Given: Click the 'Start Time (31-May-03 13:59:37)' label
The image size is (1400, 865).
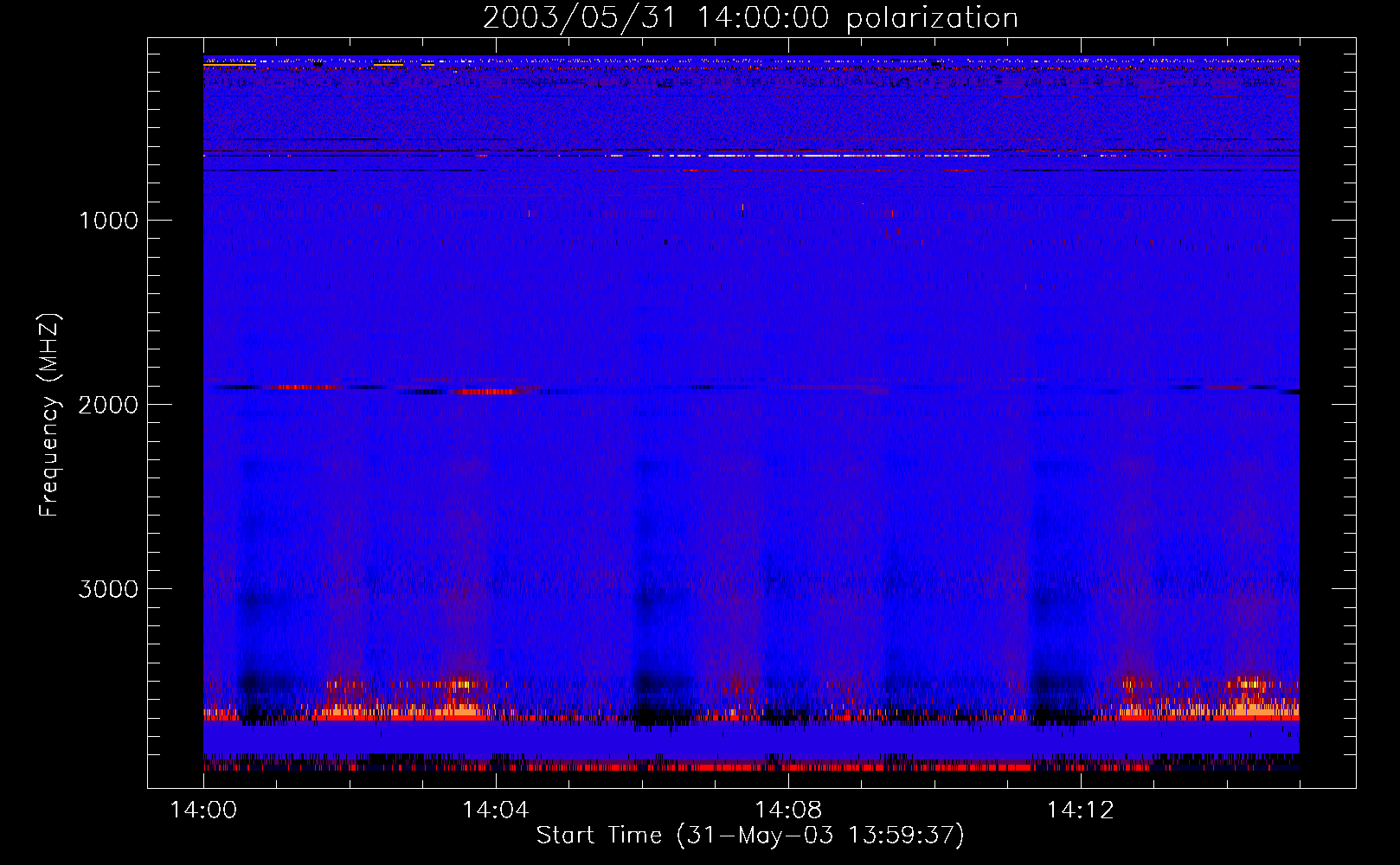Looking at the screenshot, I should point(750,836).
